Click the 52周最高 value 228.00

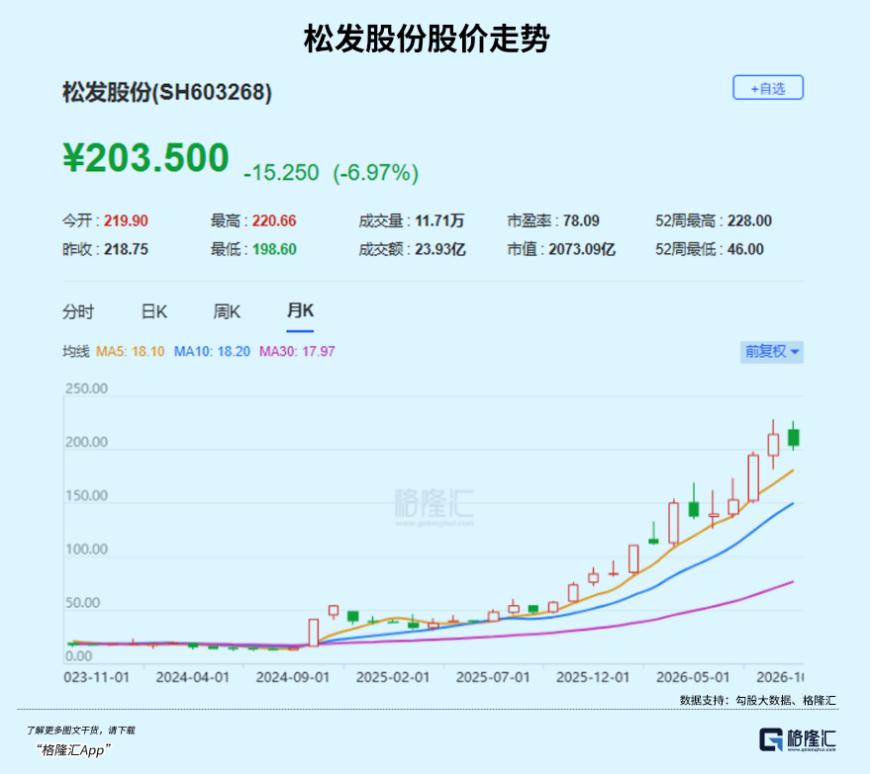750,221
